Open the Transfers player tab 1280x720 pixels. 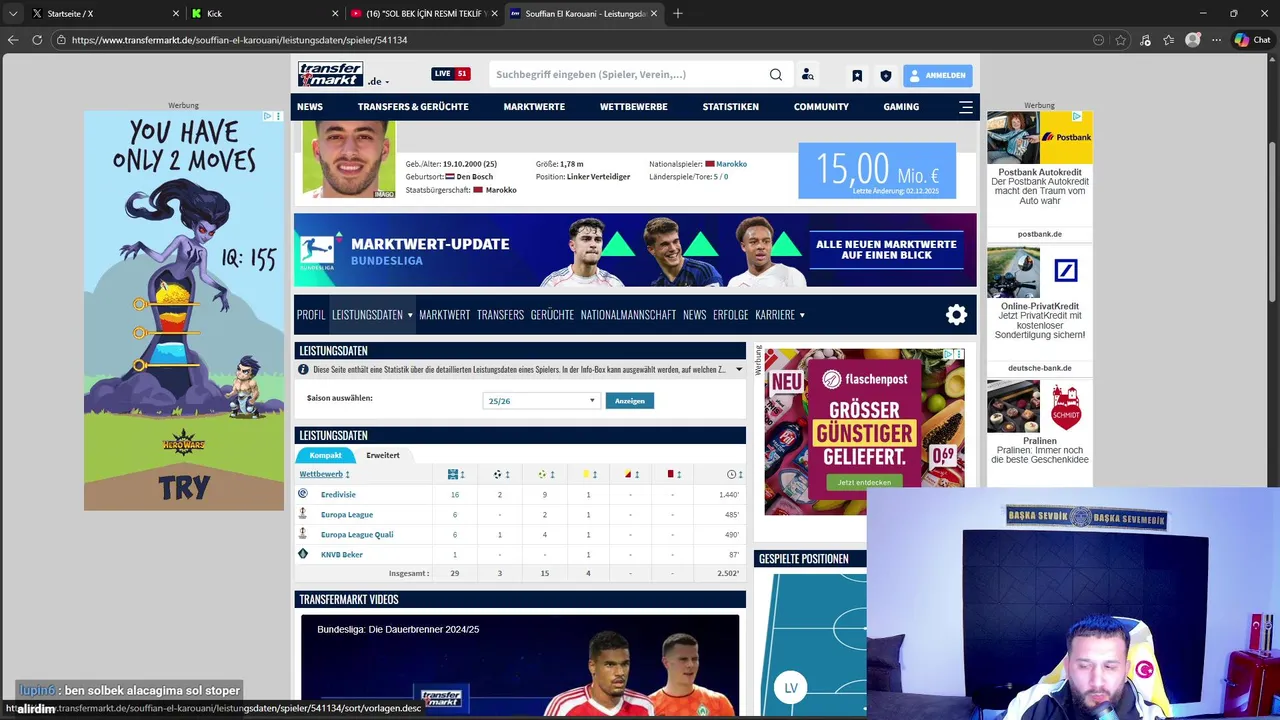click(x=500, y=315)
